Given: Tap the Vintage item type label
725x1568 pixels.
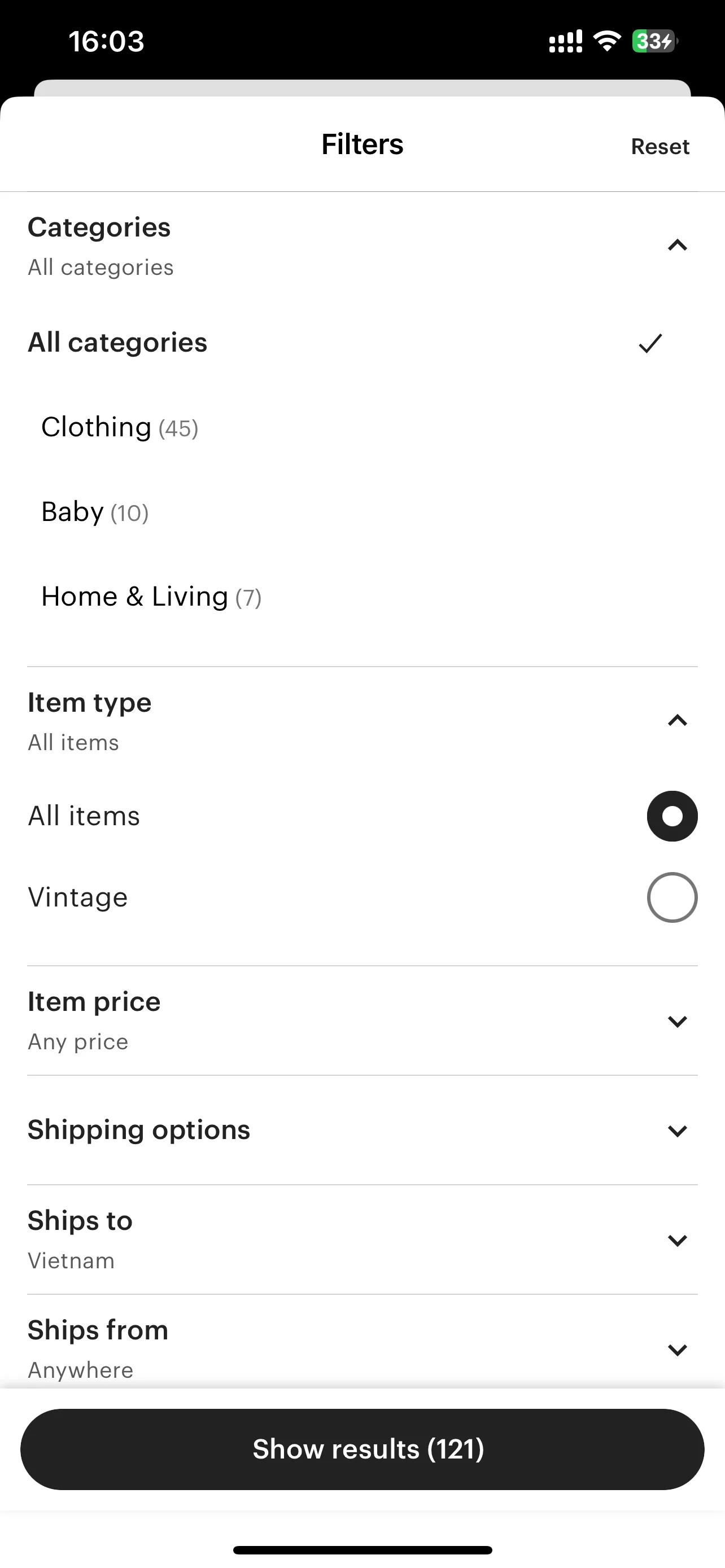Looking at the screenshot, I should tap(78, 897).
